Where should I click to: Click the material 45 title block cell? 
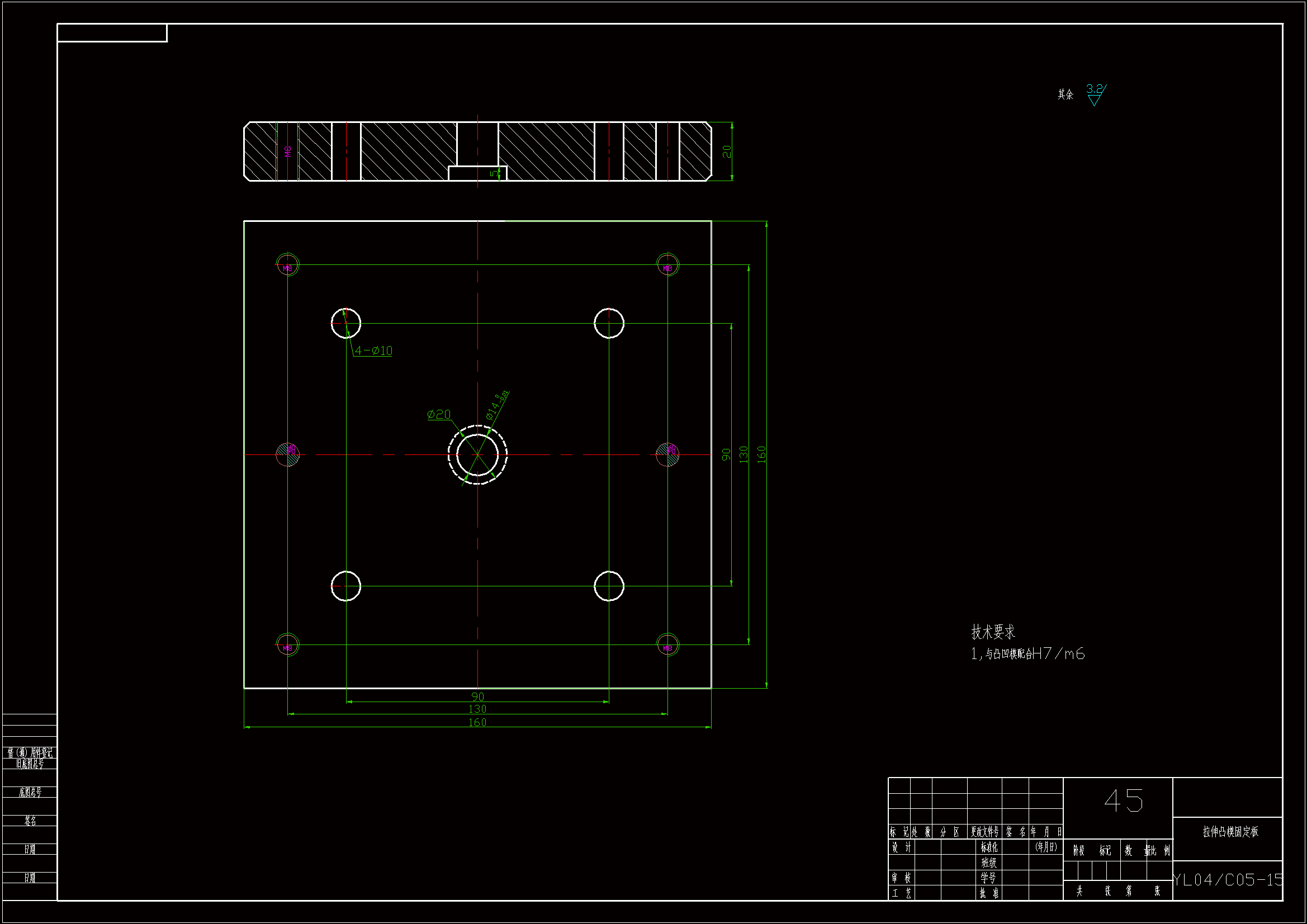click(1123, 801)
